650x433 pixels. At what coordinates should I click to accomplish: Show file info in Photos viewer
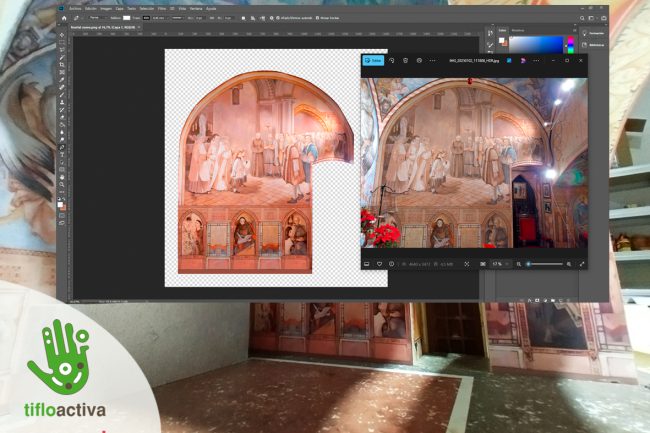(x=393, y=264)
